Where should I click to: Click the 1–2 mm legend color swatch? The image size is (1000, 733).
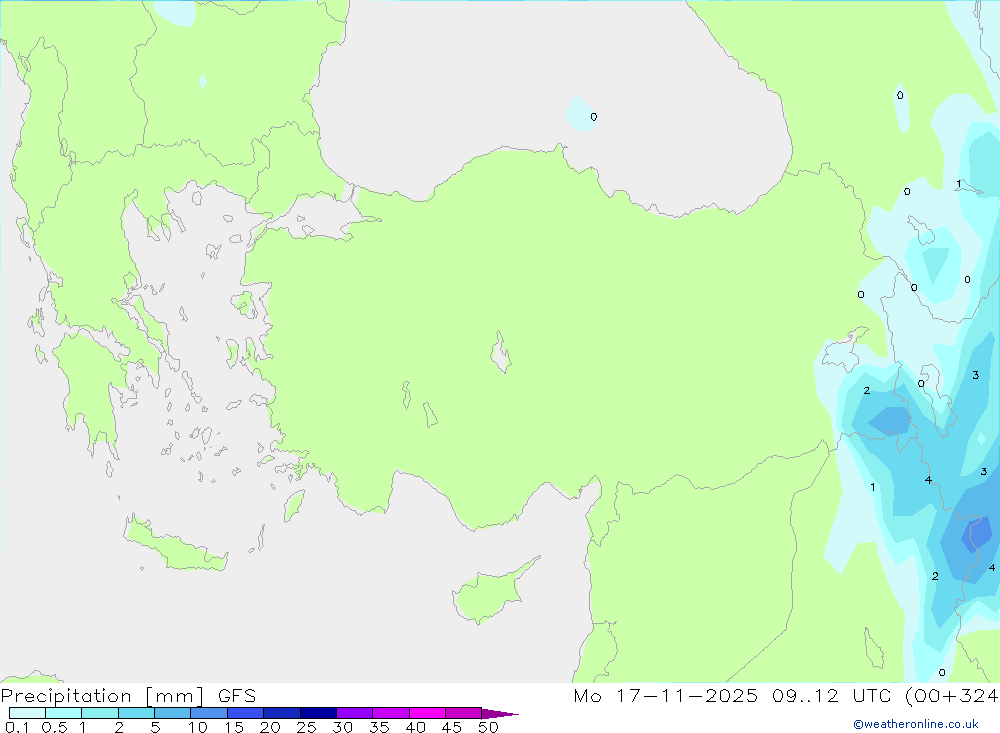click(x=100, y=713)
